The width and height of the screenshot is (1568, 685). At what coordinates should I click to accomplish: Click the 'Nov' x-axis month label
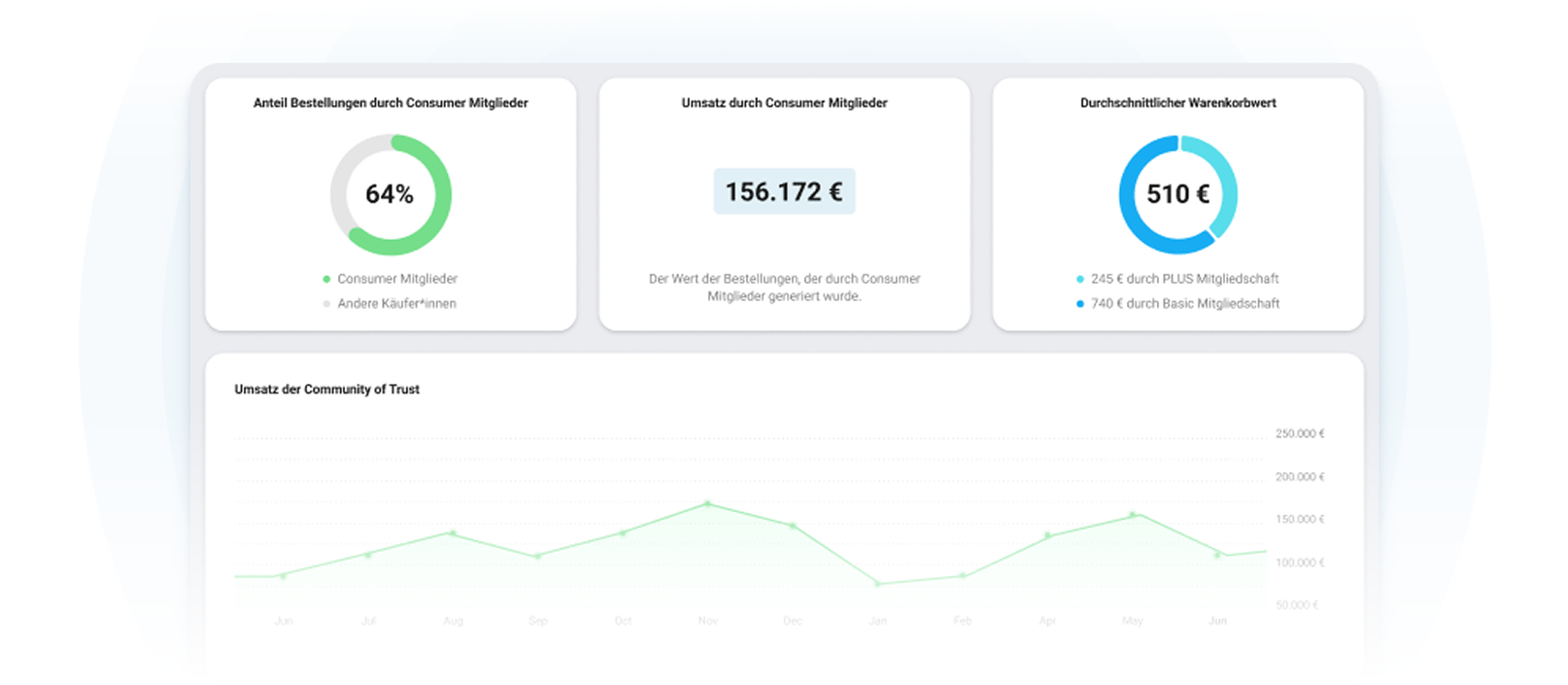coord(707,621)
